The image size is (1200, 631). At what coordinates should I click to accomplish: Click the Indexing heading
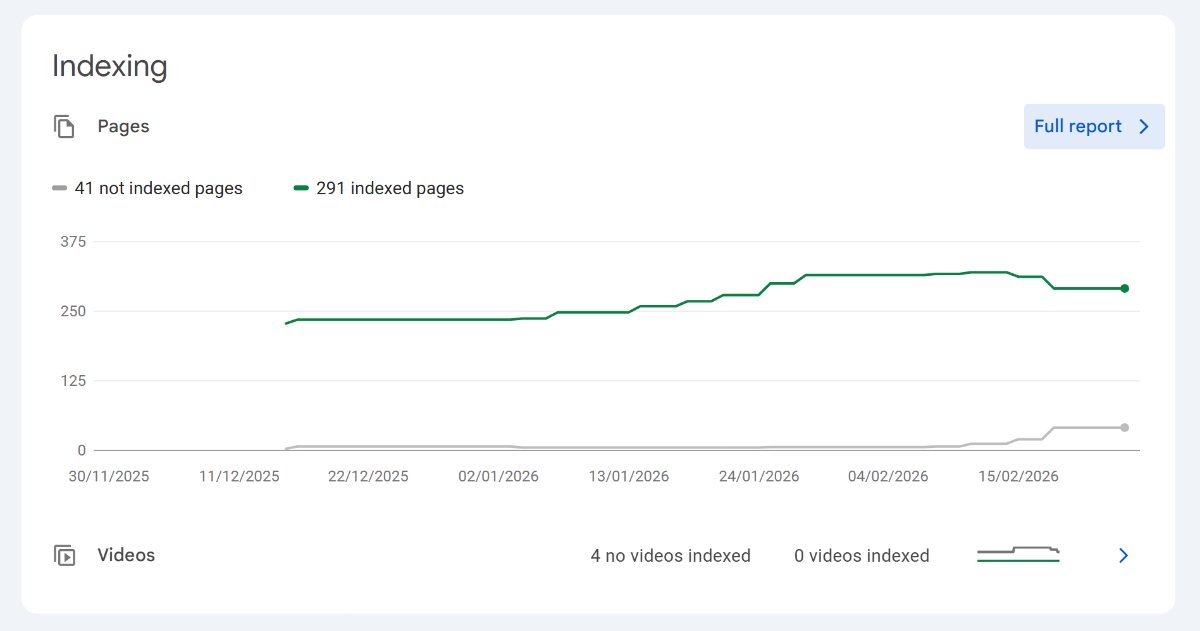(x=109, y=67)
